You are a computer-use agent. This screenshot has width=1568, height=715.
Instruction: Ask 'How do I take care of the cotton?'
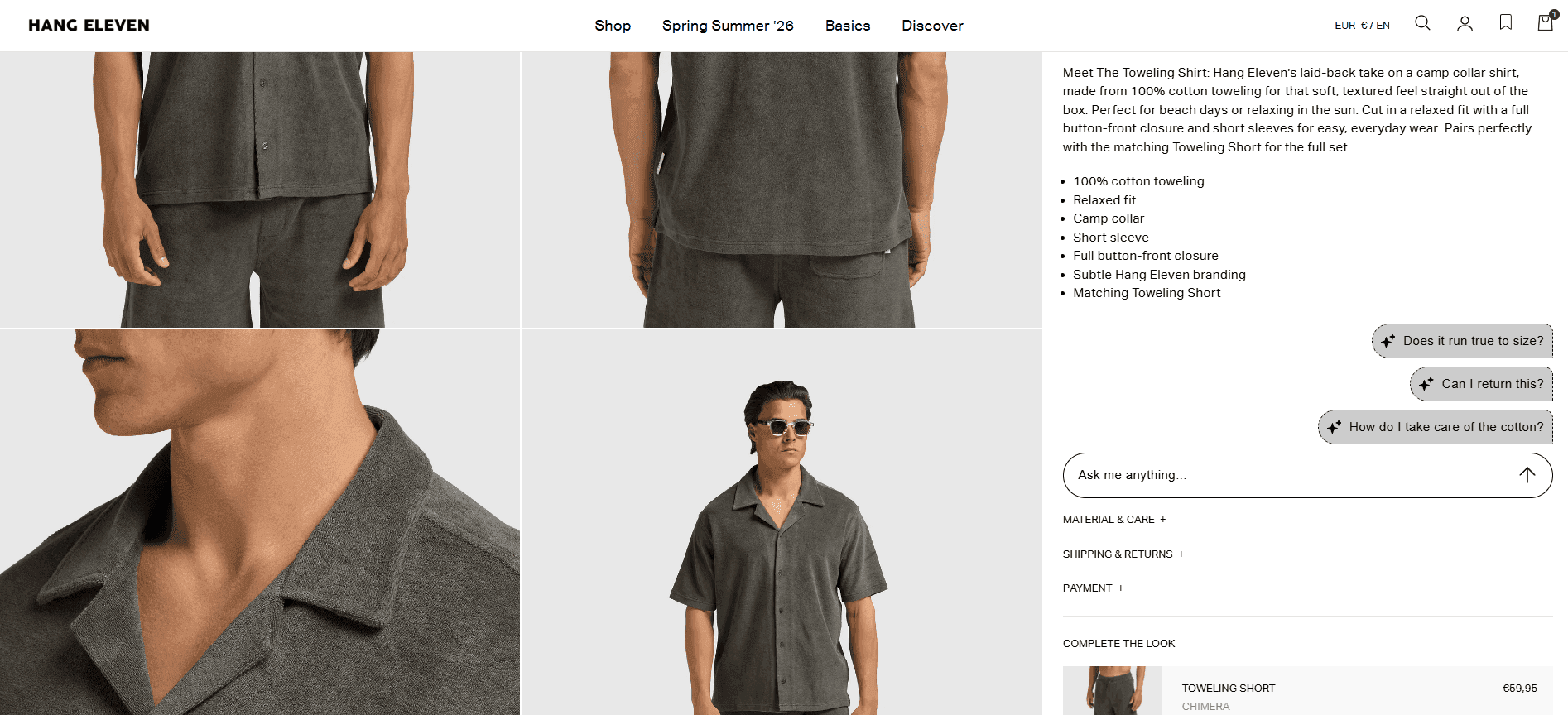tap(1435, 427)
